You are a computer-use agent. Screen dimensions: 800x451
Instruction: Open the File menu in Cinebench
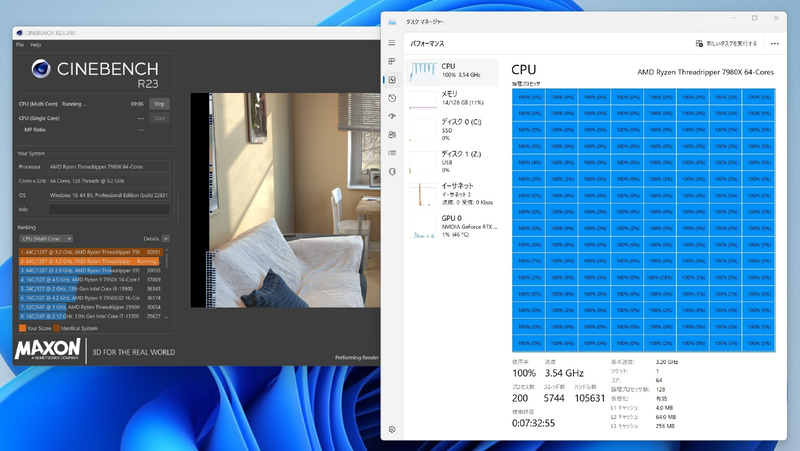pos(20,45)
